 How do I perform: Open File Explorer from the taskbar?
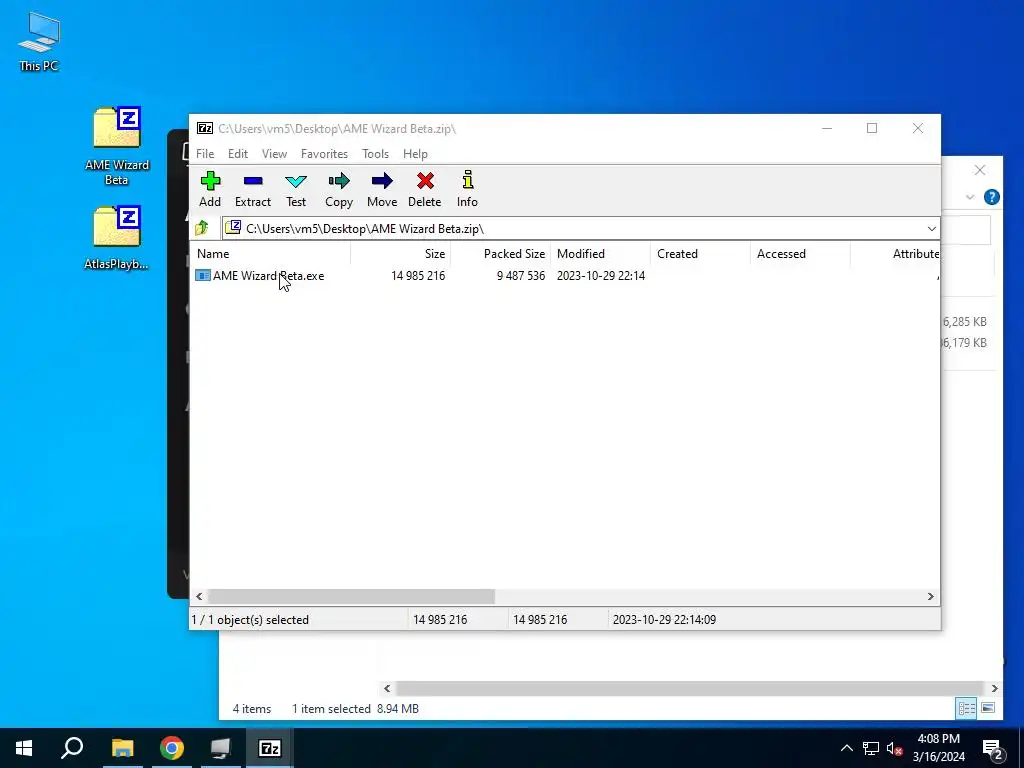pyautogui.click(x=122, y=748)
